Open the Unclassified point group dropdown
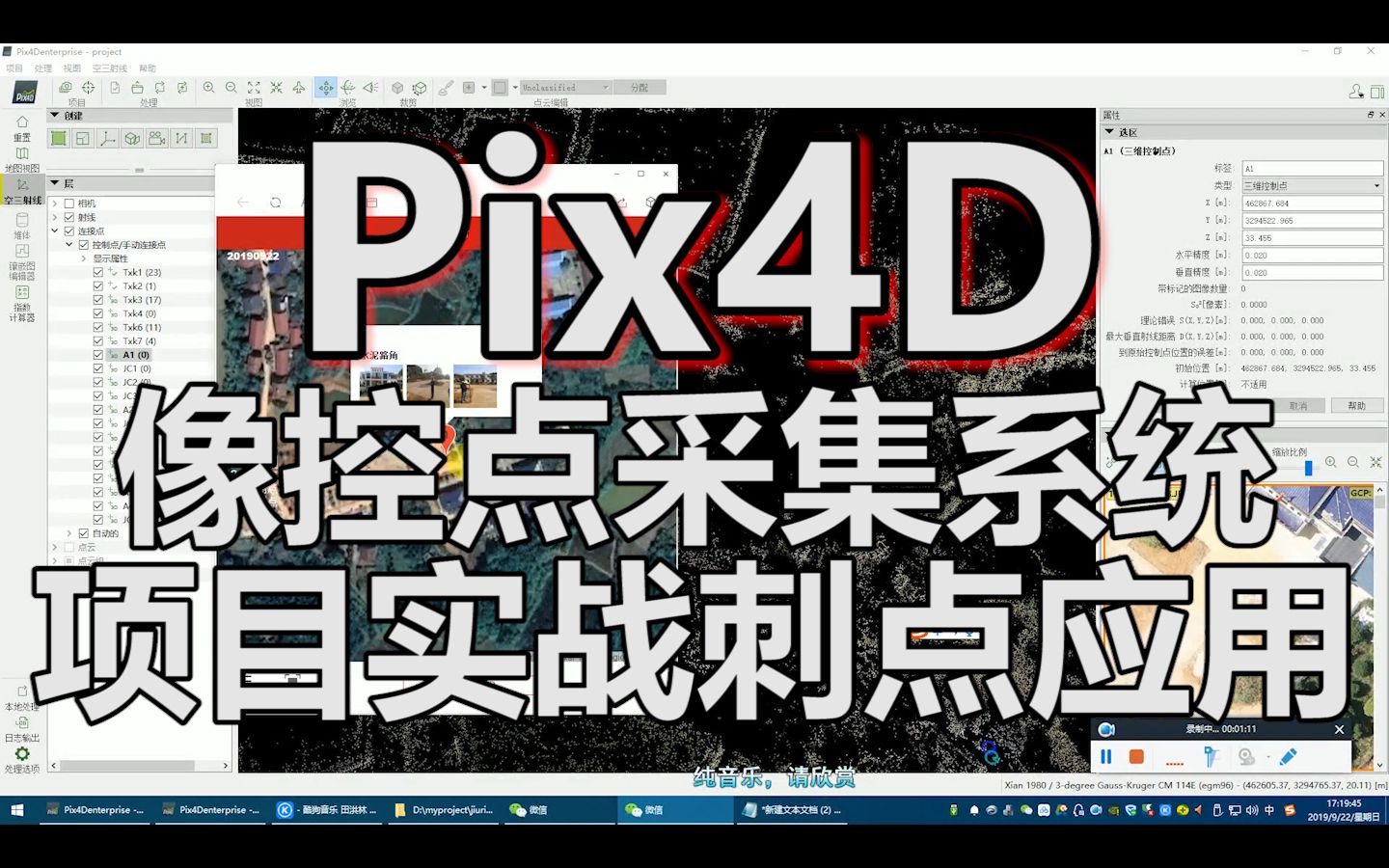This screenshot has height=868, width=1389. click(566, 88)
